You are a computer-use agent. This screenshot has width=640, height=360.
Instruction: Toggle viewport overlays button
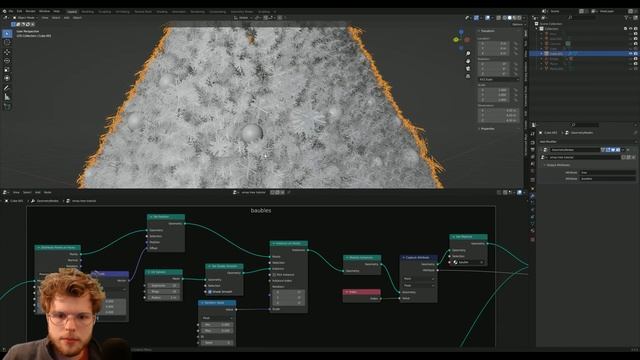click(x=487, y=18)
